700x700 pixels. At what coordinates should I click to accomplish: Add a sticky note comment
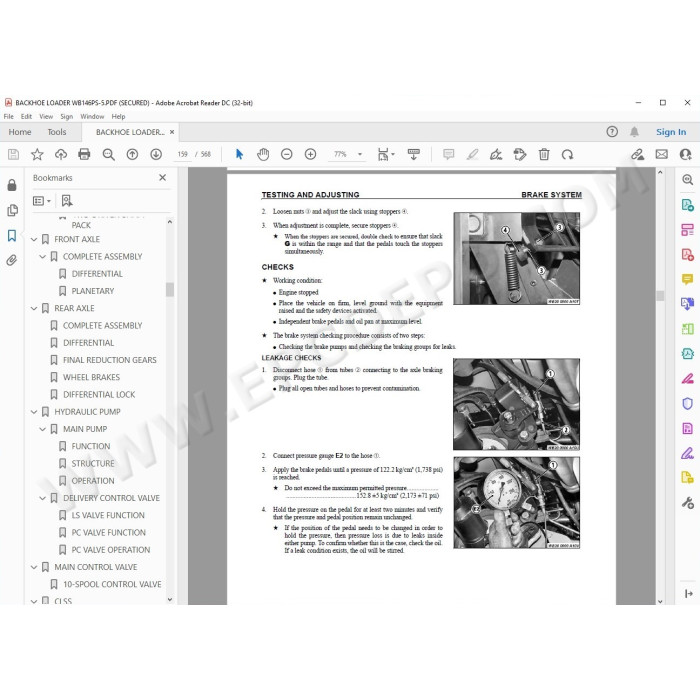pyautogui.click(x=449, y=154)
